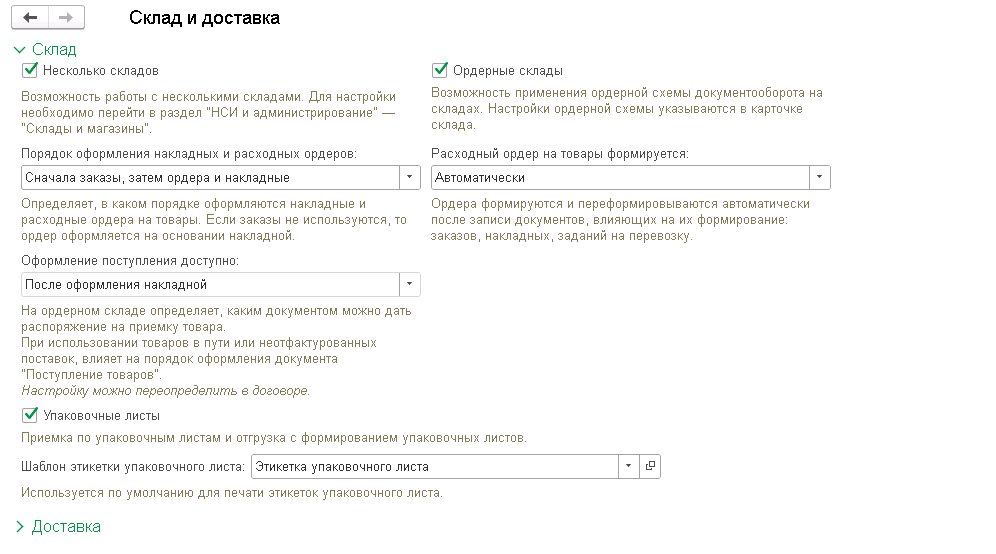The width and height of the screenshot is (996, 554).
Task: Click the Этикетка упаковочного листа input field
Action: 434,466
